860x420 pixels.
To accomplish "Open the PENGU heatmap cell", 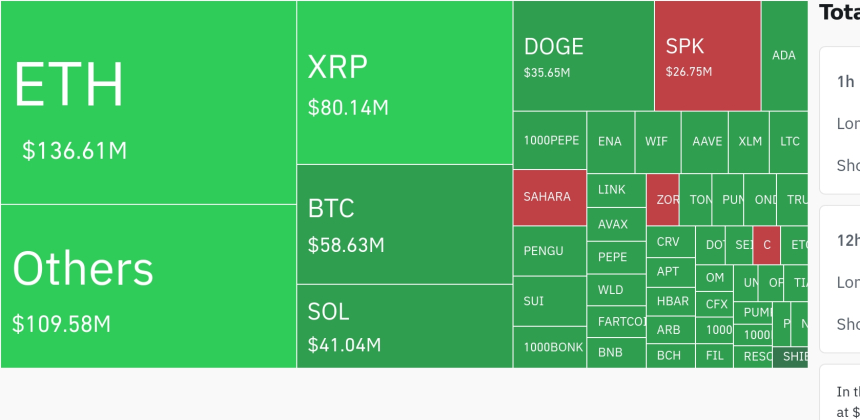I will tap(549, 251).
